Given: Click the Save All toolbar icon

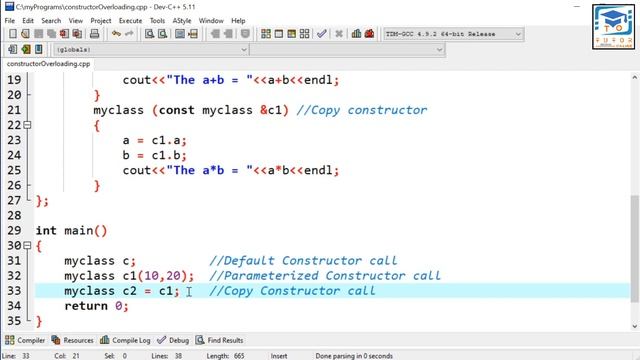Looking at the screenshot, I should coord(51,34).
